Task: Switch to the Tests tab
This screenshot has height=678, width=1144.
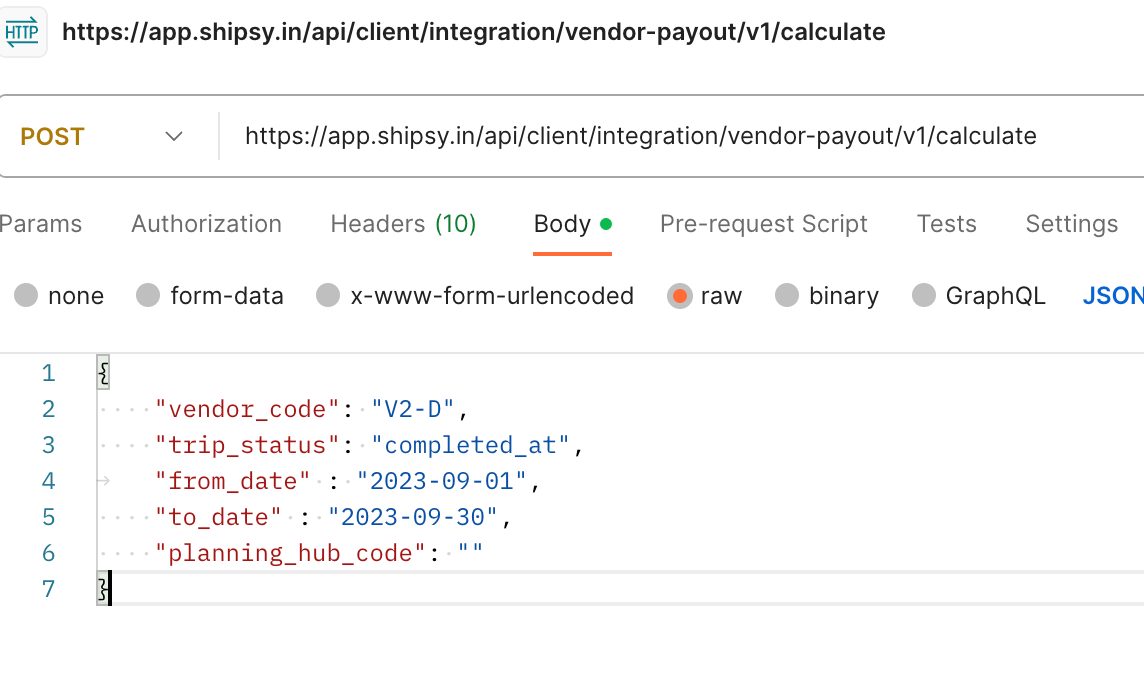Action: [x=946, y=224]
